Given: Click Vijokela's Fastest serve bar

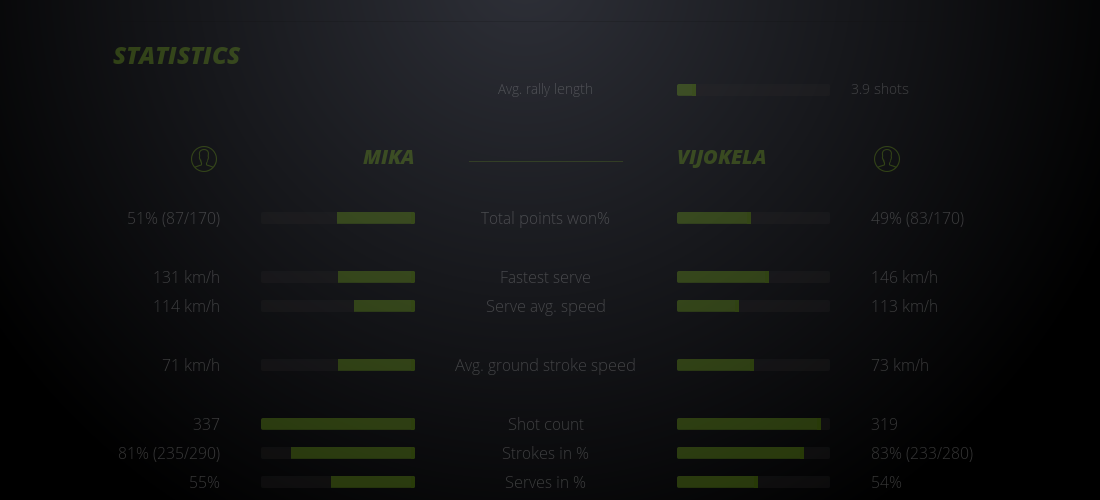Looking at the screenshot, I should 753,277.
